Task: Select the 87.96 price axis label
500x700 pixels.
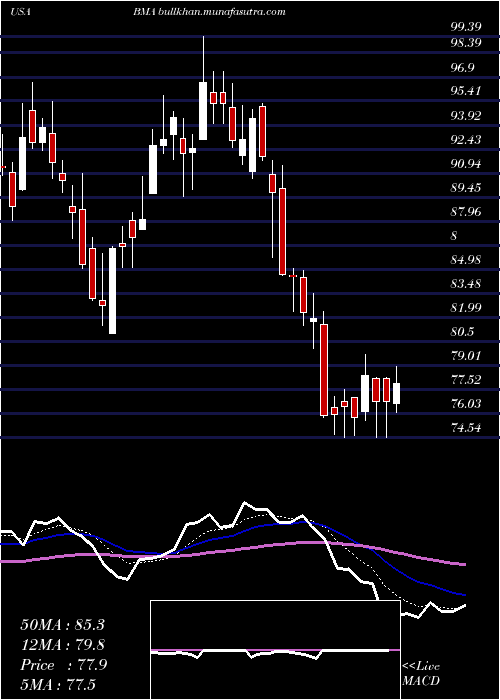Action: [x=466, y=212]
